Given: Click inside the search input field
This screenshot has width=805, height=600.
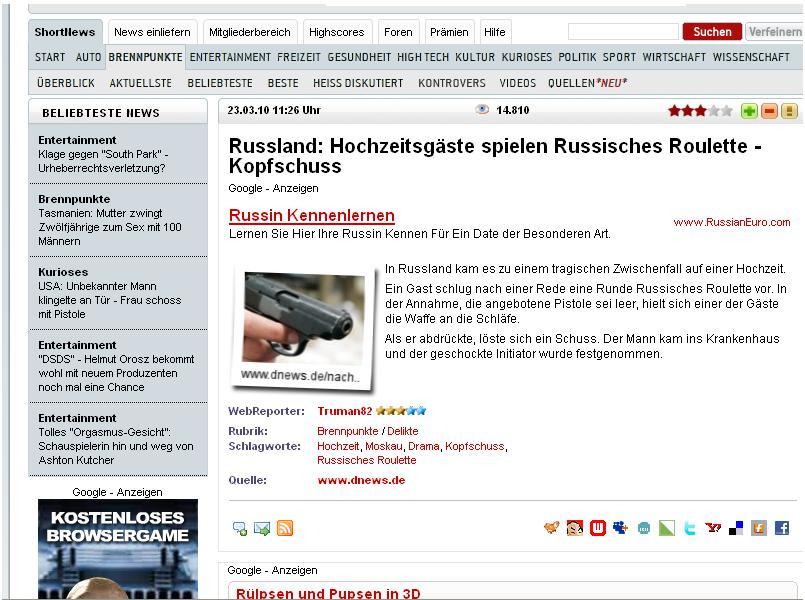Looking at the screenshot, I should pos(625,31).
